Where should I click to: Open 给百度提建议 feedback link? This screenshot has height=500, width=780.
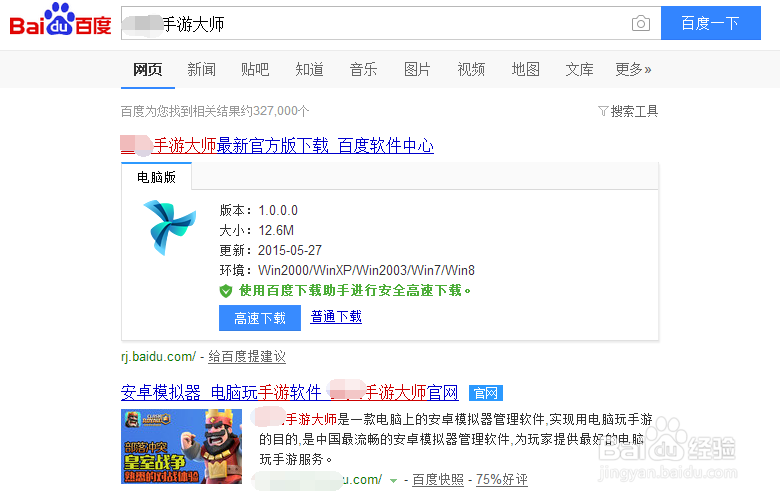pyautogui.click(x=247, y=357)
